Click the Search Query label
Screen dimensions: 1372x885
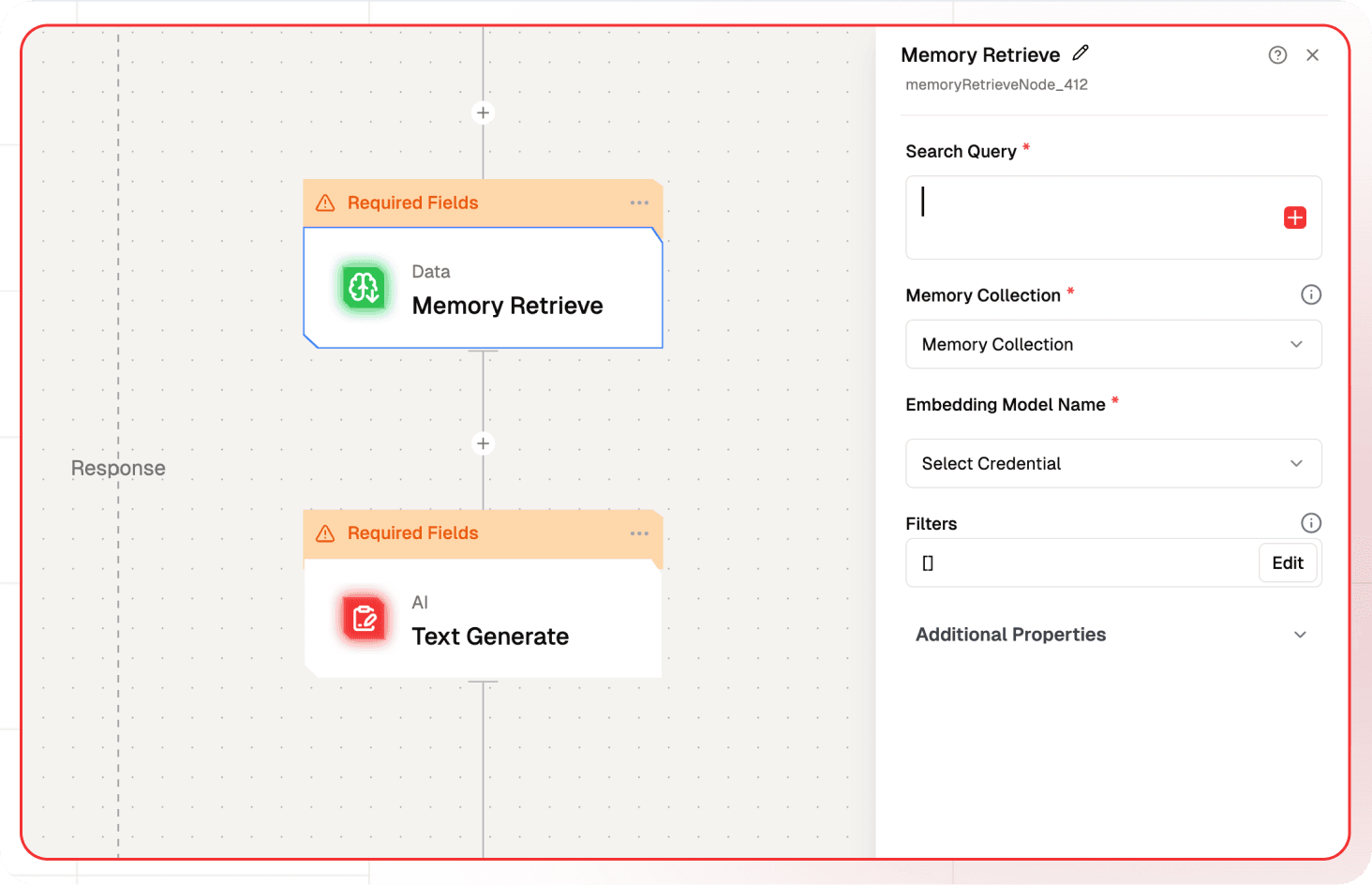tap(961, 151)
